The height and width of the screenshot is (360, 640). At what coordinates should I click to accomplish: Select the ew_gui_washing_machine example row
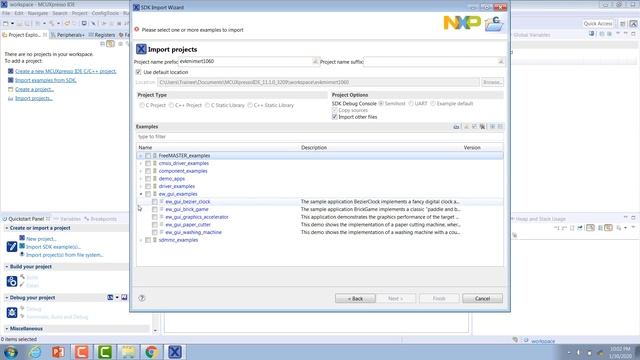pos(320,232)
